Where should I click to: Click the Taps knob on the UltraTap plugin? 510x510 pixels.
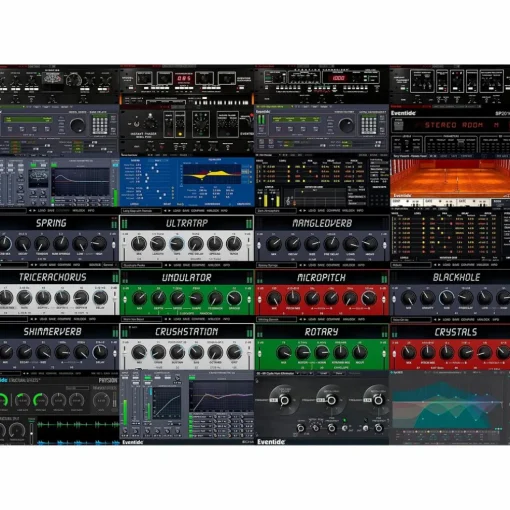[177, 244]
